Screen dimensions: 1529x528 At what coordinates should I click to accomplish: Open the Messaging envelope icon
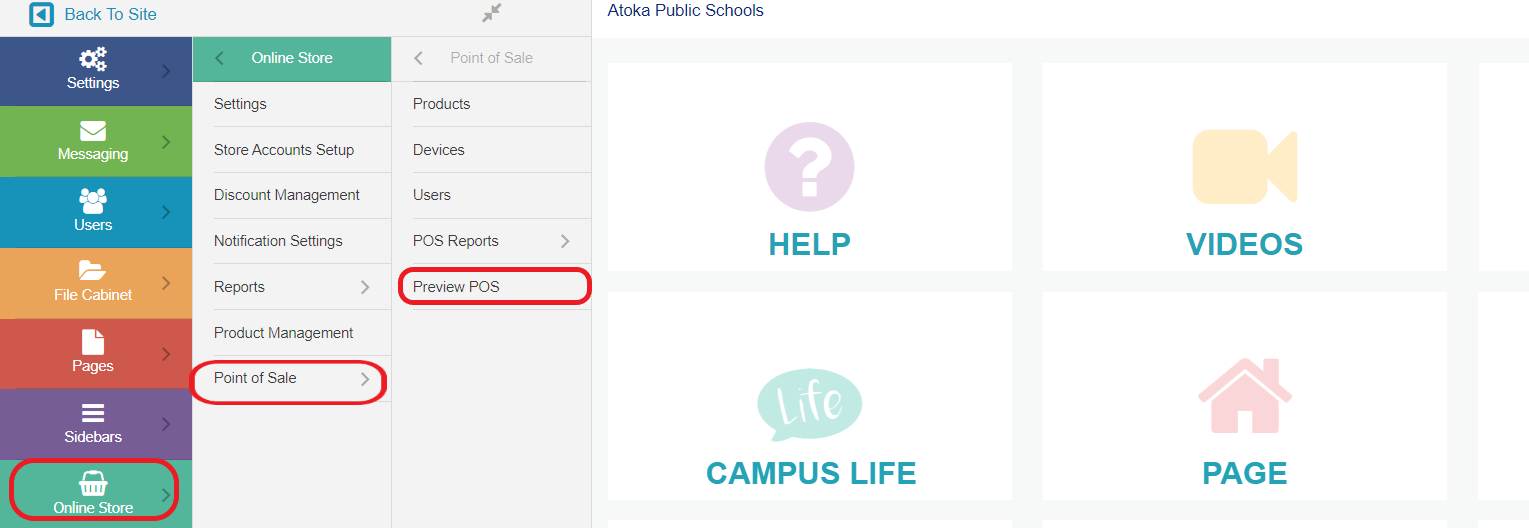[x=93, y=131]
